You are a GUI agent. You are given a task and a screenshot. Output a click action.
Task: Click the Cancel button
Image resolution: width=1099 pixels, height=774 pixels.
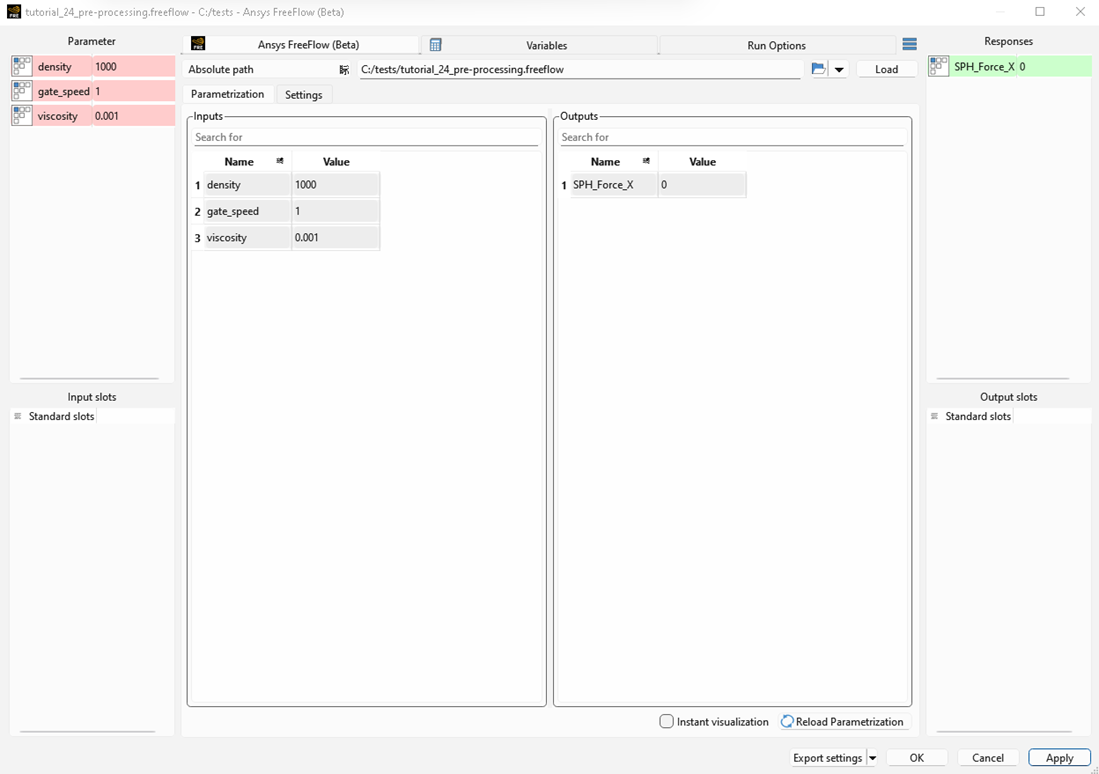(988, 758)
